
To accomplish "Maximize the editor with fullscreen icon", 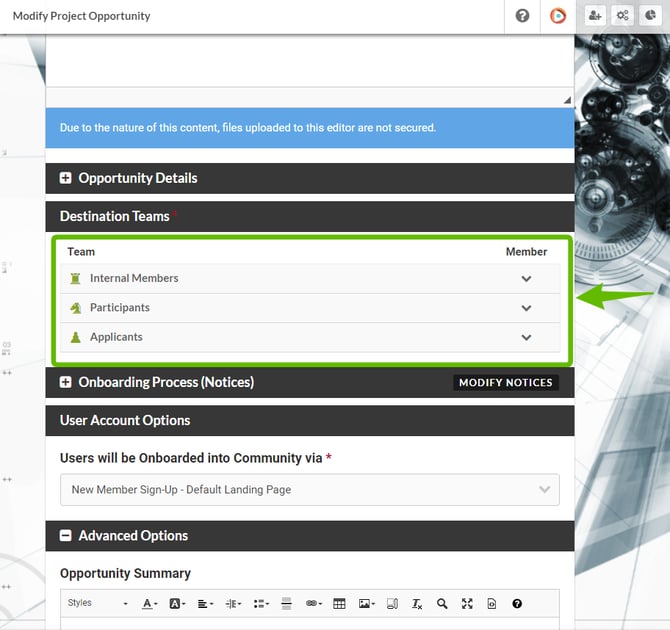I will [x=467, y=604].
